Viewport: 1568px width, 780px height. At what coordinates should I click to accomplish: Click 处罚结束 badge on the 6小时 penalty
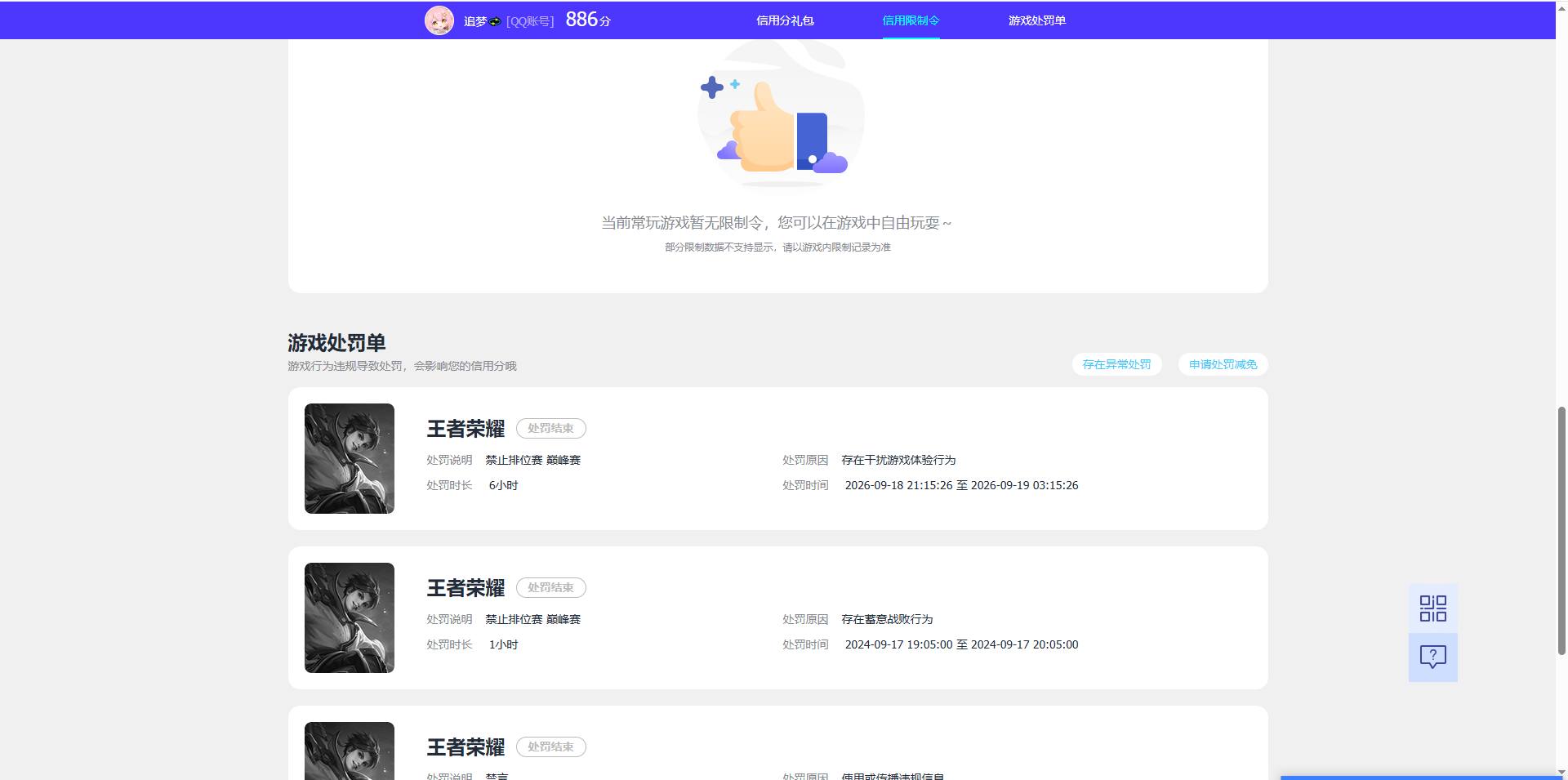point(550,428)
